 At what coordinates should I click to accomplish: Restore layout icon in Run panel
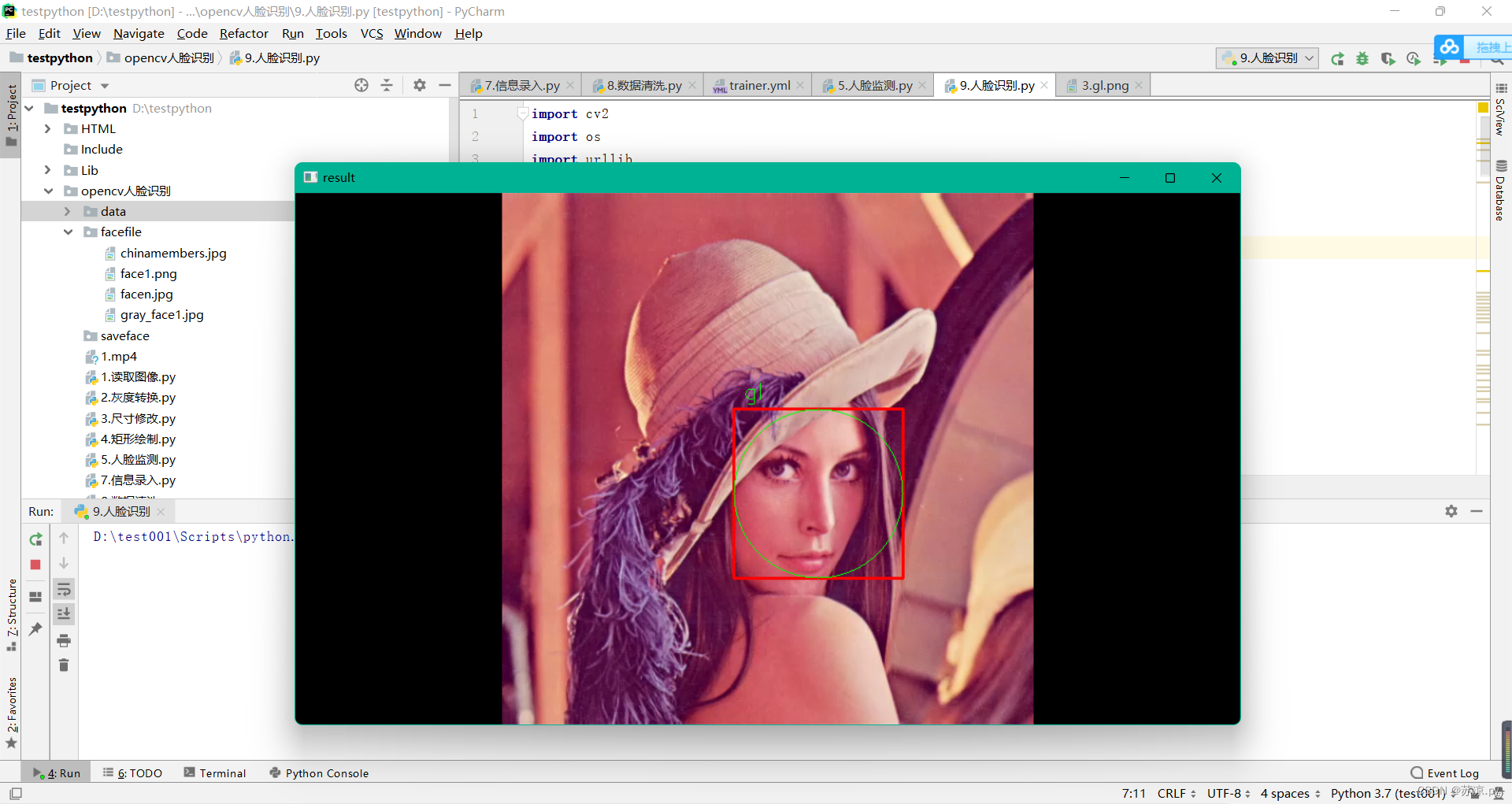click(x=35, y=596)
